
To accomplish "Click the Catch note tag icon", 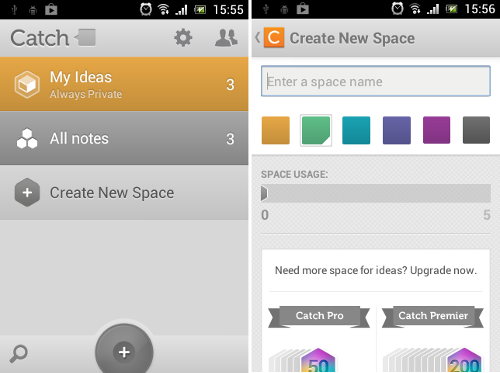I will tap(85, 37).
